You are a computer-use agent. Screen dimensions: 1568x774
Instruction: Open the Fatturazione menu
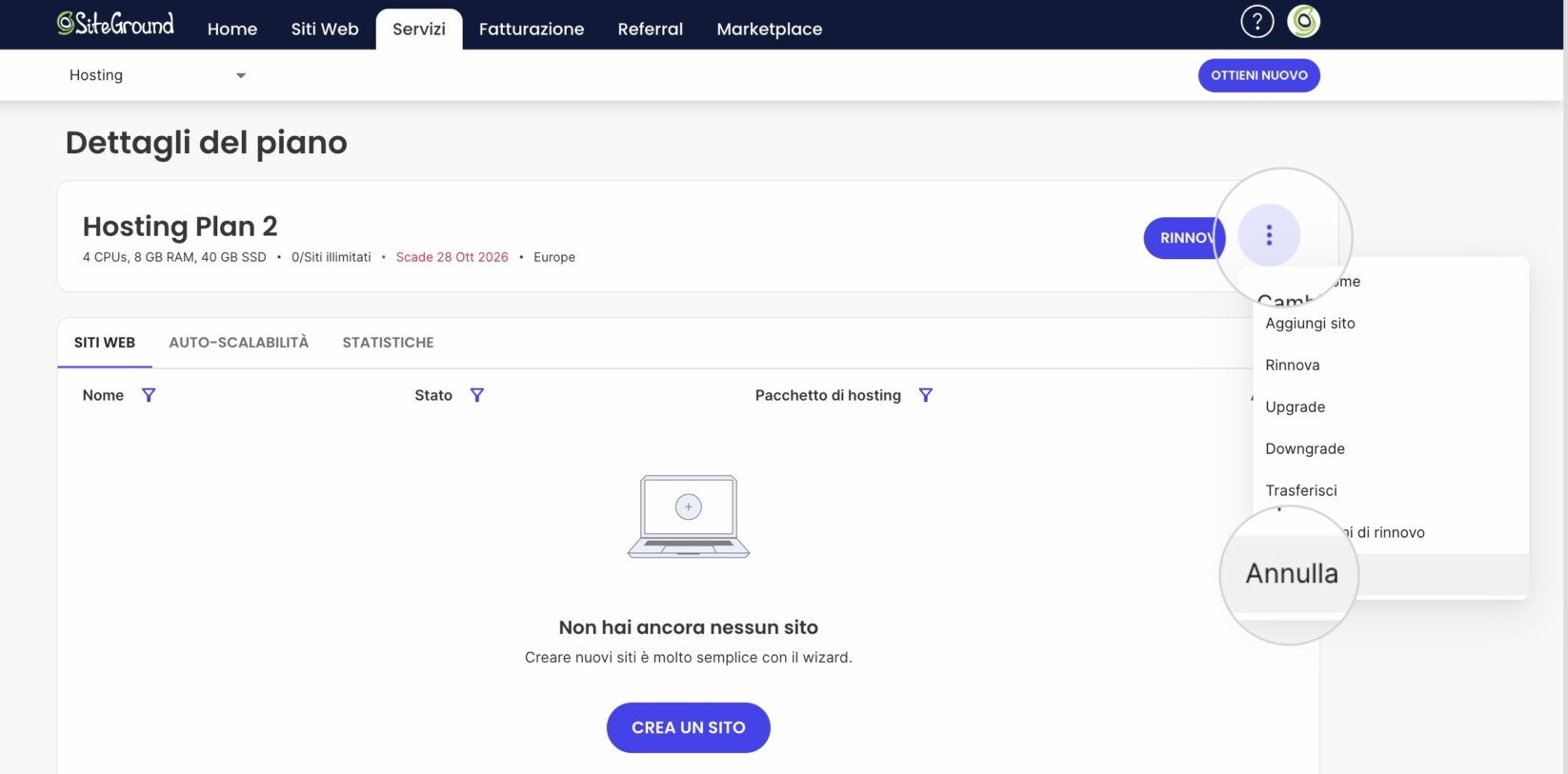click(x=532, y=29)
